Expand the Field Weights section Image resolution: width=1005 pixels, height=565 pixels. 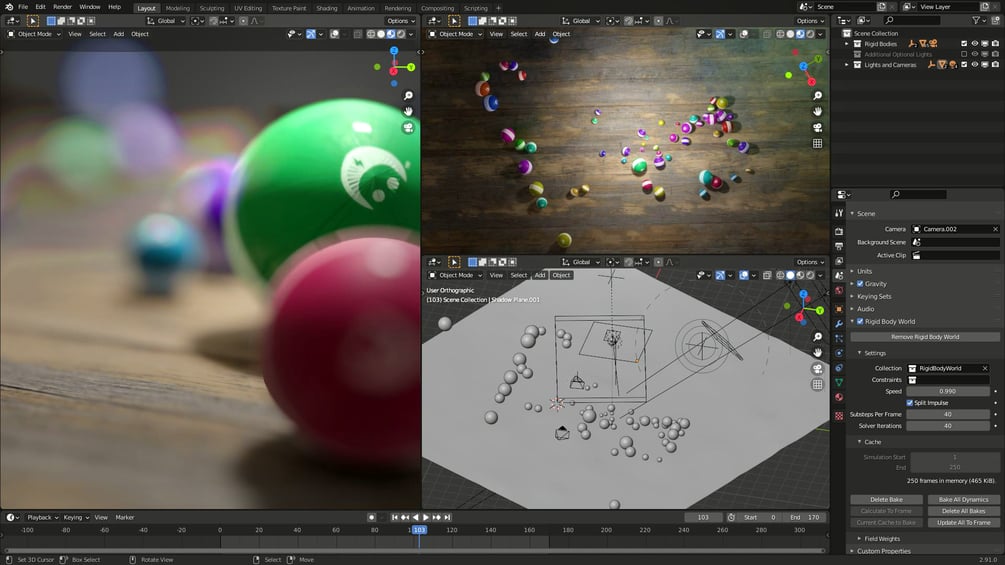(x=881, y=539)
